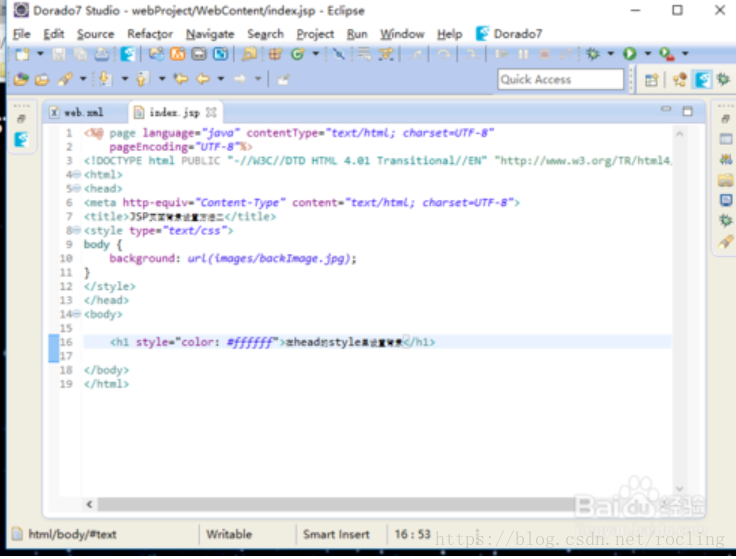Click the Last Edit Location arrow icon
The width and height of the screenshot is (736, 559).
point(181,79)
